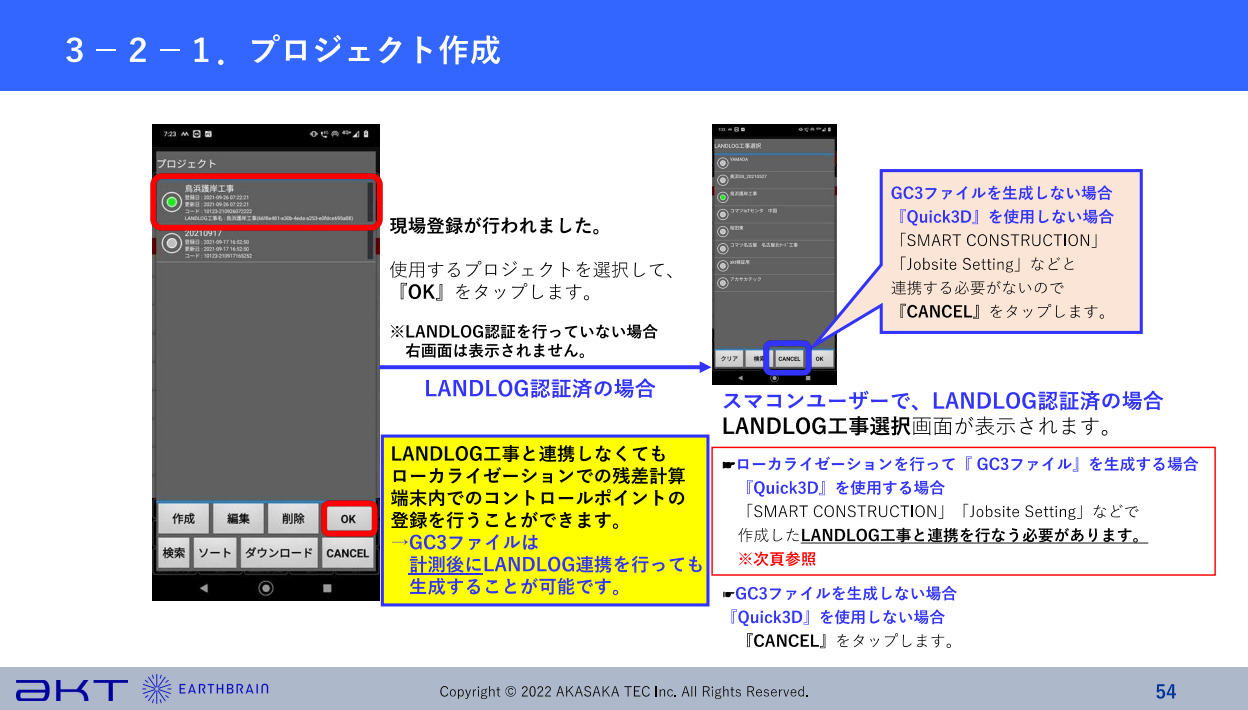
Task: Click the 7:23 clock on left phone
Action: 169,133
